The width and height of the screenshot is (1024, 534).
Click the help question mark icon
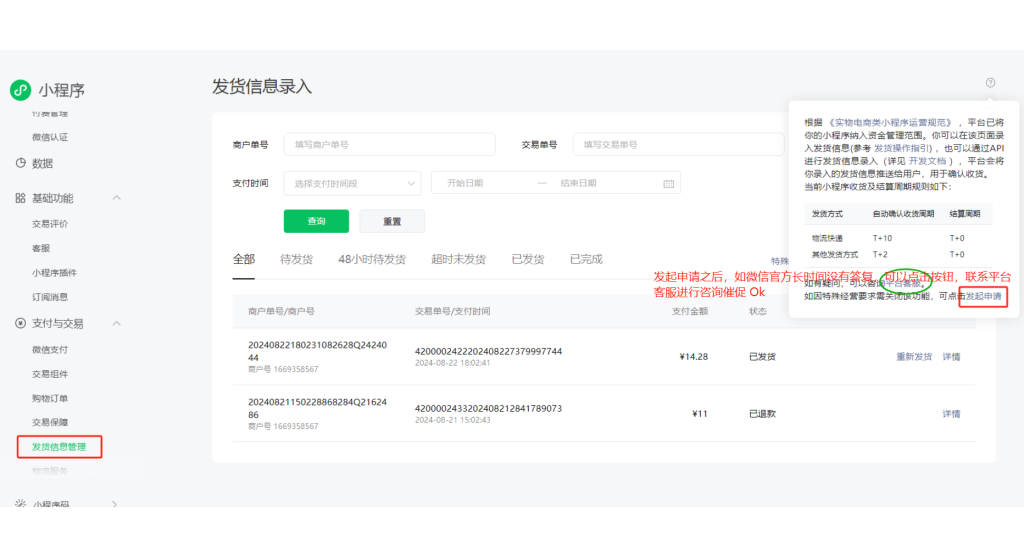990,83
